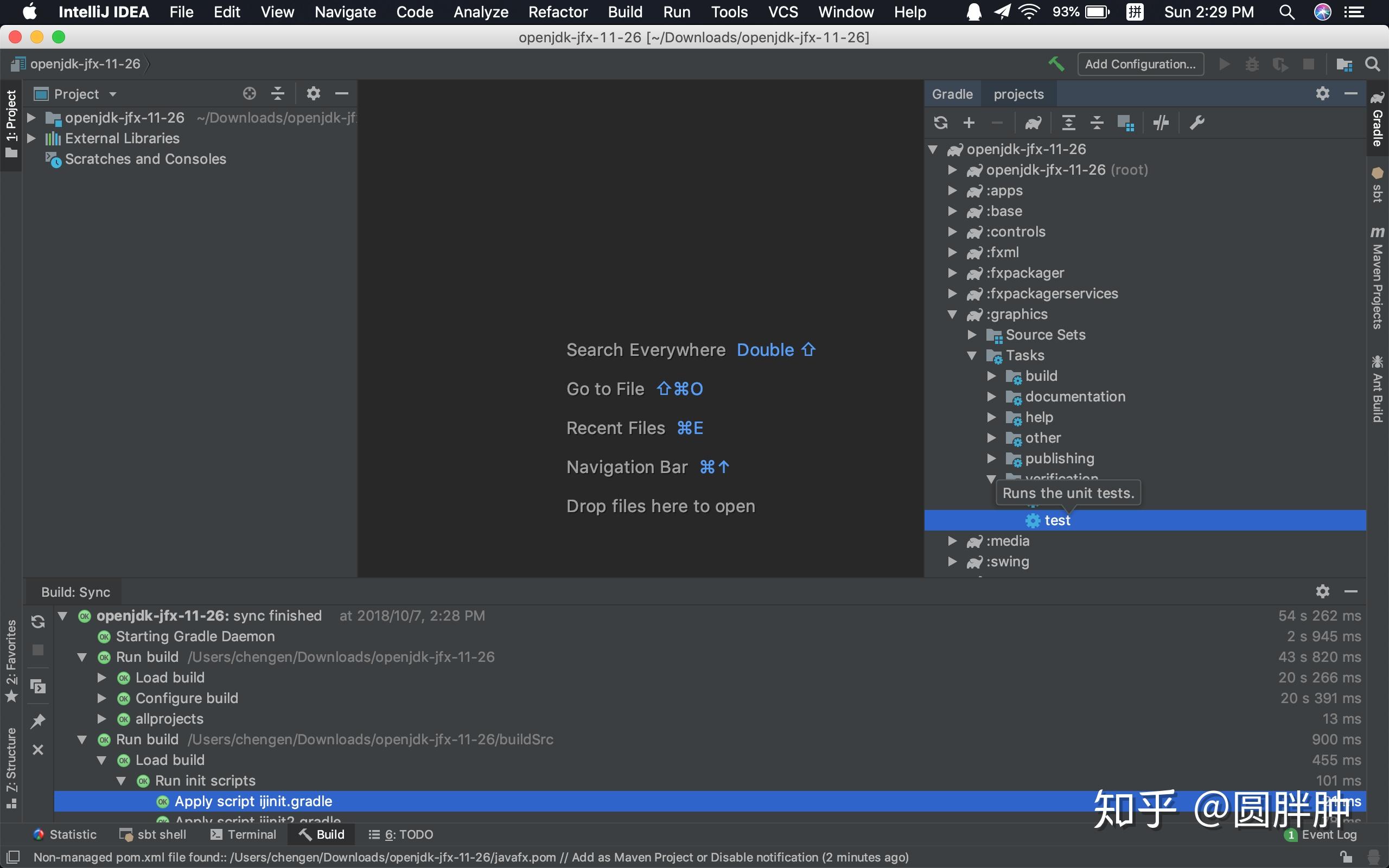This screenshot has height=868, width=1389.
Task: Select the Apply script ijinit.gradle row
Action: coord(710,801)
